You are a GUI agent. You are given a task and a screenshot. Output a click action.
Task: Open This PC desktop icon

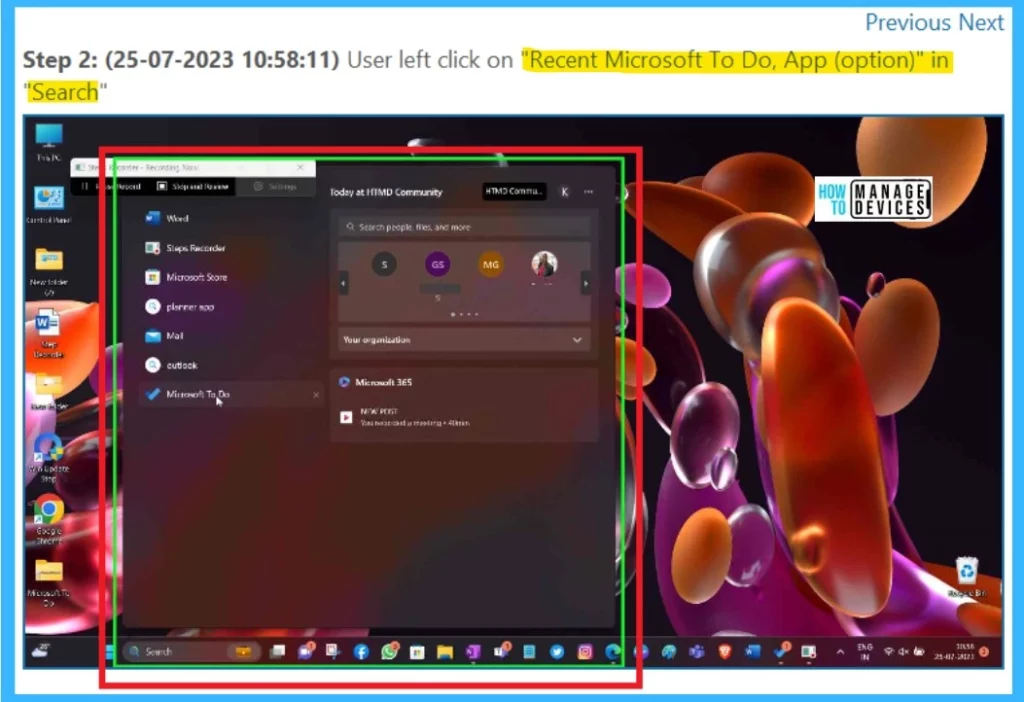pyautogui.click(x=49, y=142)
